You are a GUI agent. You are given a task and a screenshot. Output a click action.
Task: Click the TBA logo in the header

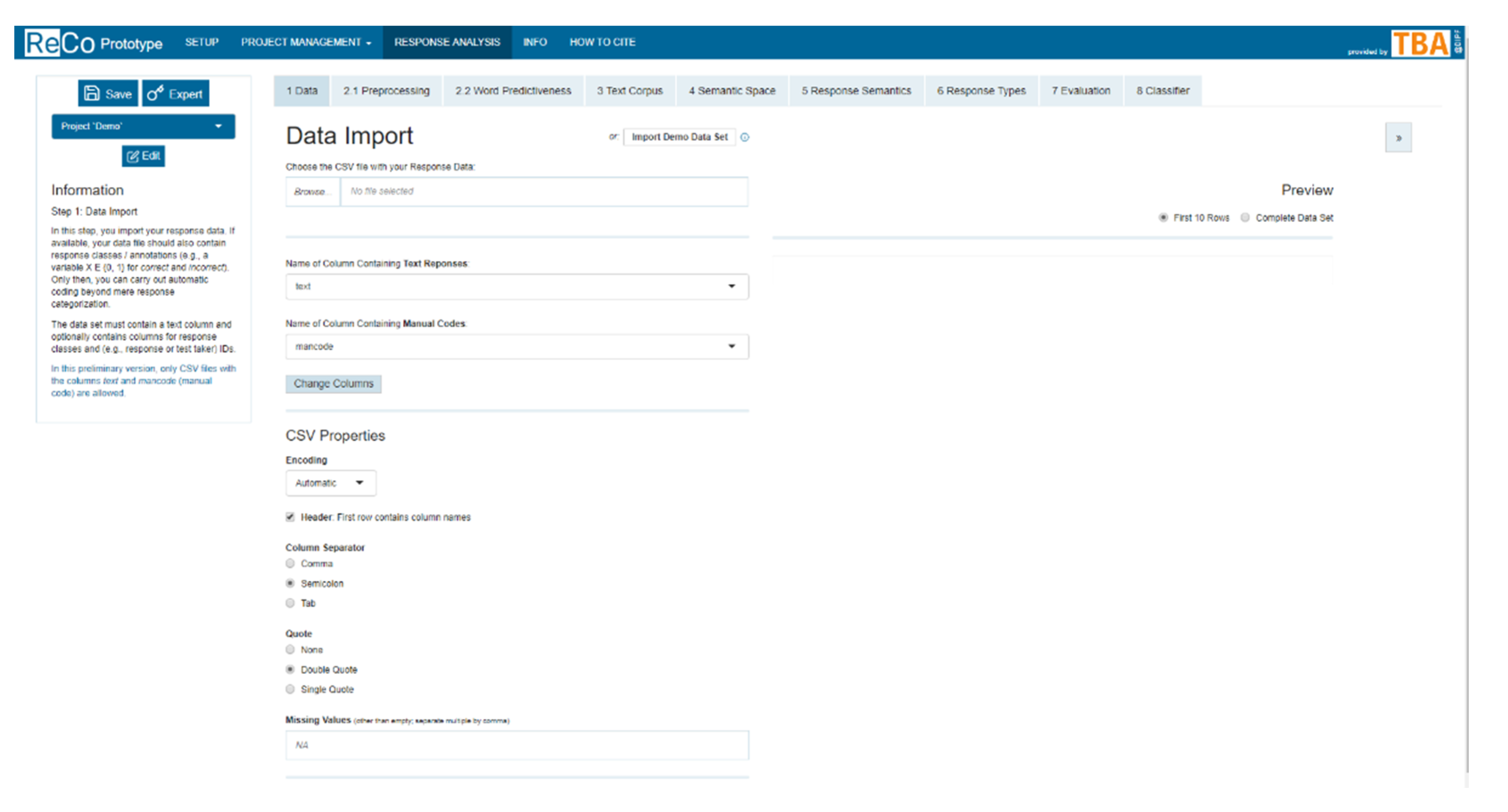[x=1421, y=43]
